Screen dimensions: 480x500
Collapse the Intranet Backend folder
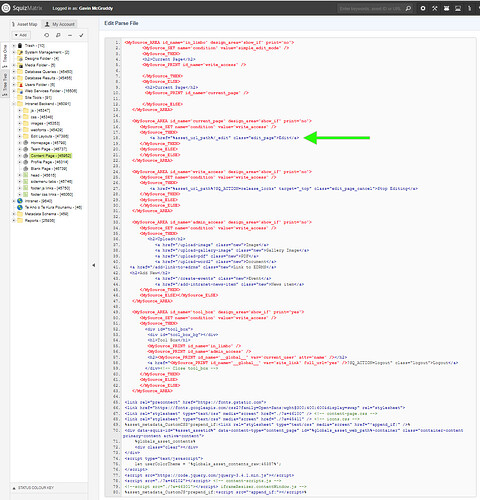14,104
